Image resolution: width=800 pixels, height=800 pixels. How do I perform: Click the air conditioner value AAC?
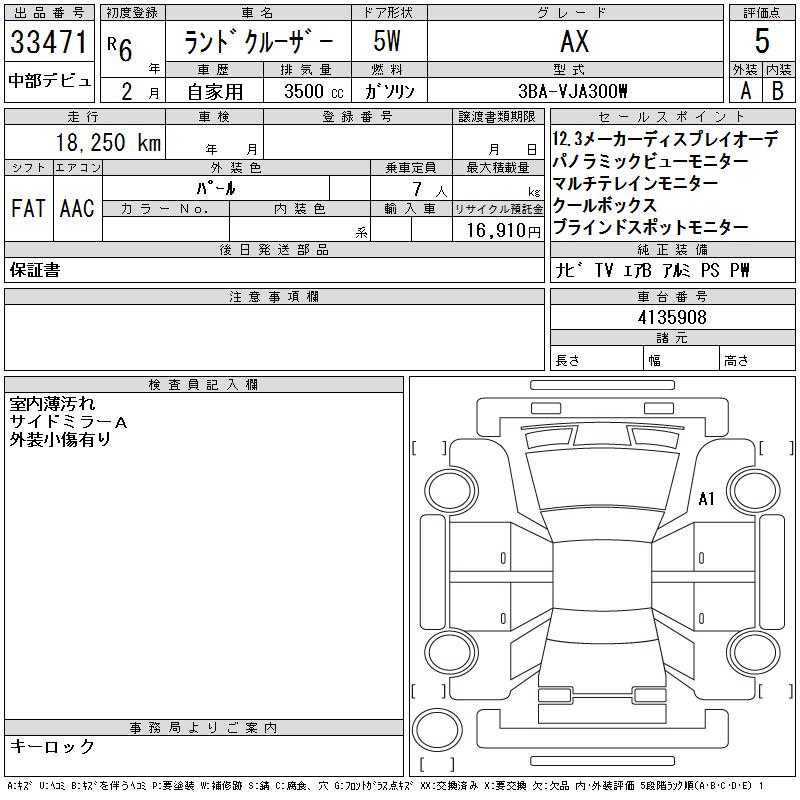[77, 208]
